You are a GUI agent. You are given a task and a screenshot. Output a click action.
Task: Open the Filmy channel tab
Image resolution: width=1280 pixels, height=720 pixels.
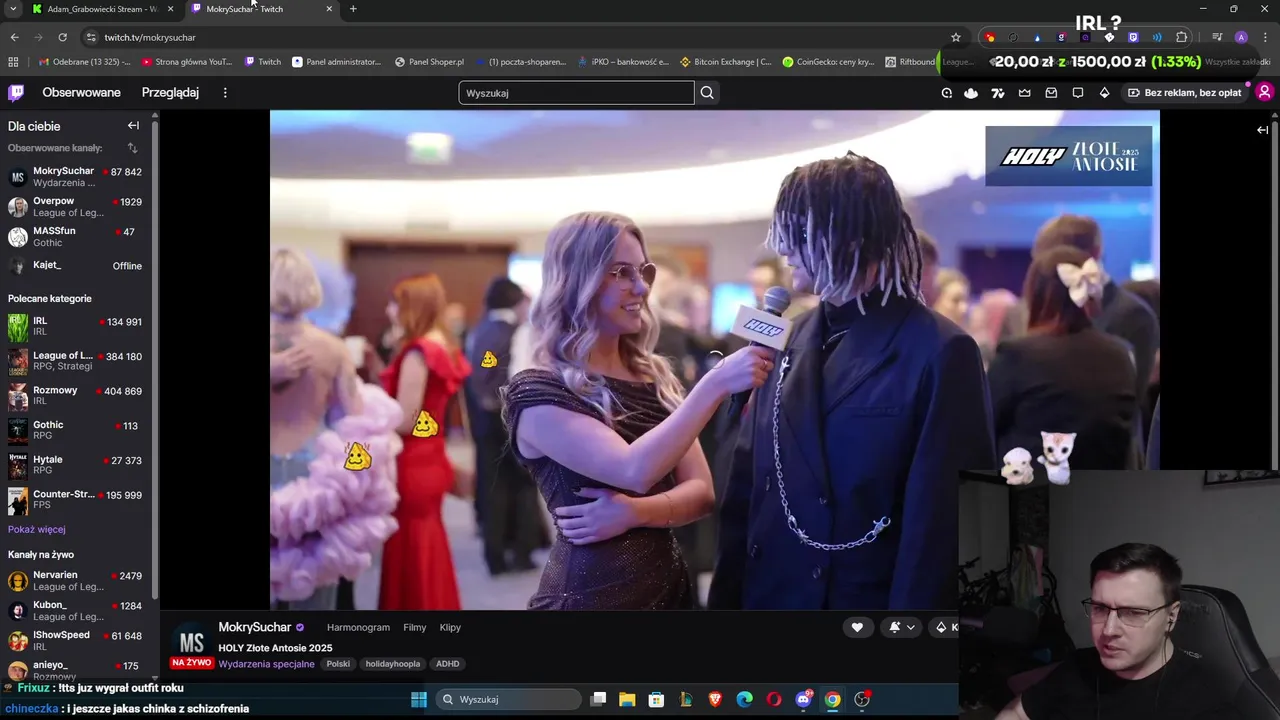(415, 628)
